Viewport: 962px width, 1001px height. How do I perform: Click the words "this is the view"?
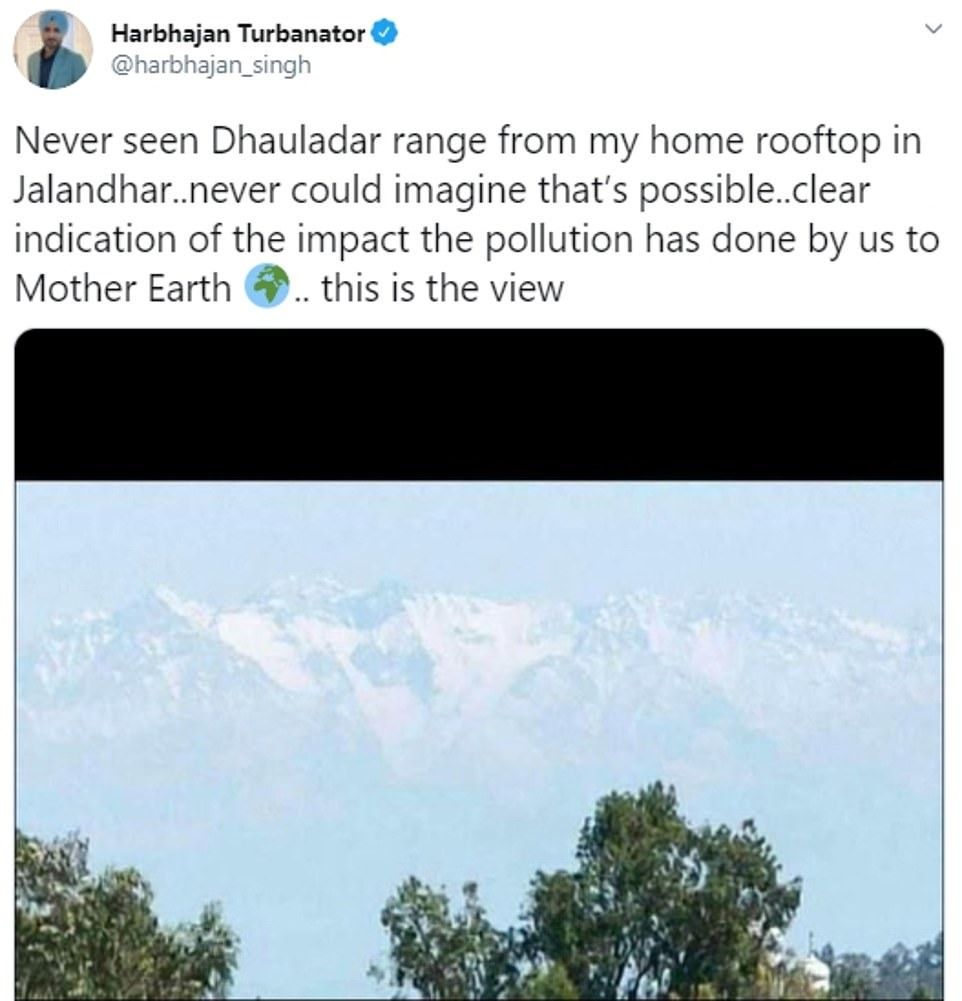point(443,290)
